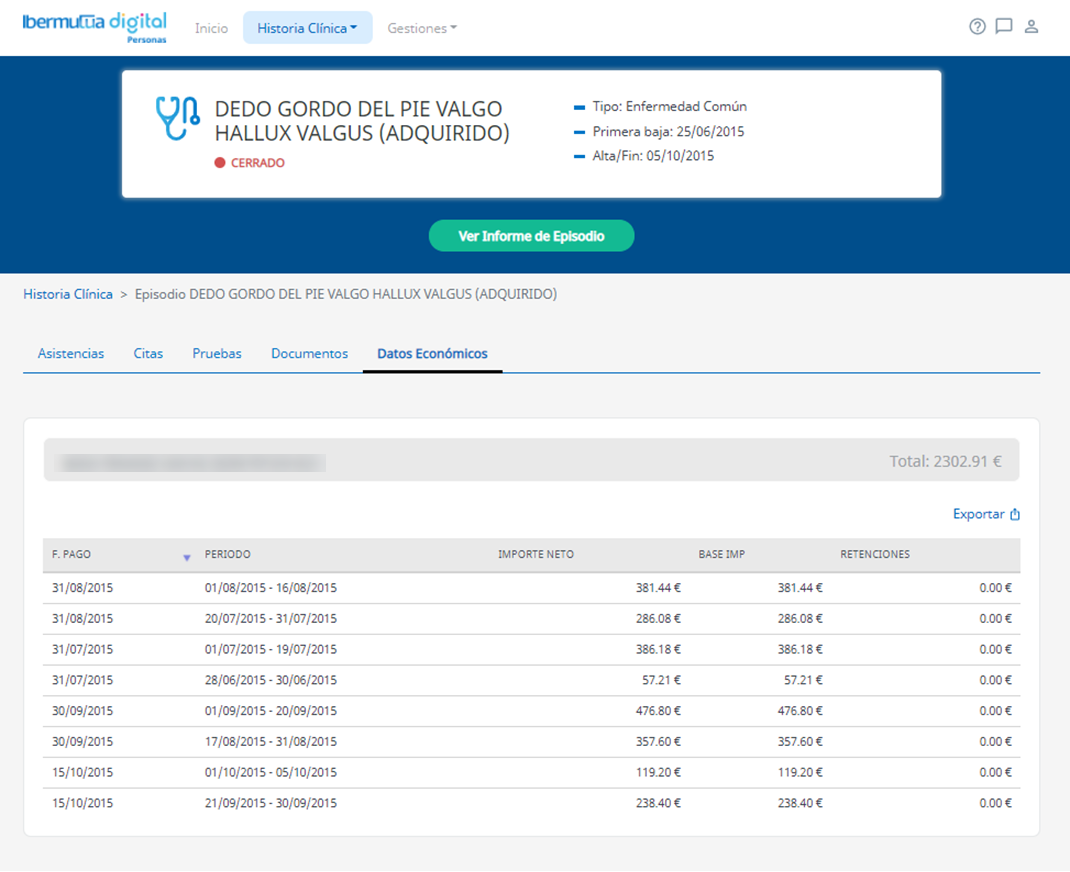Sort by the PERIODO column header

pyautogui.click(x=228, y=554)
